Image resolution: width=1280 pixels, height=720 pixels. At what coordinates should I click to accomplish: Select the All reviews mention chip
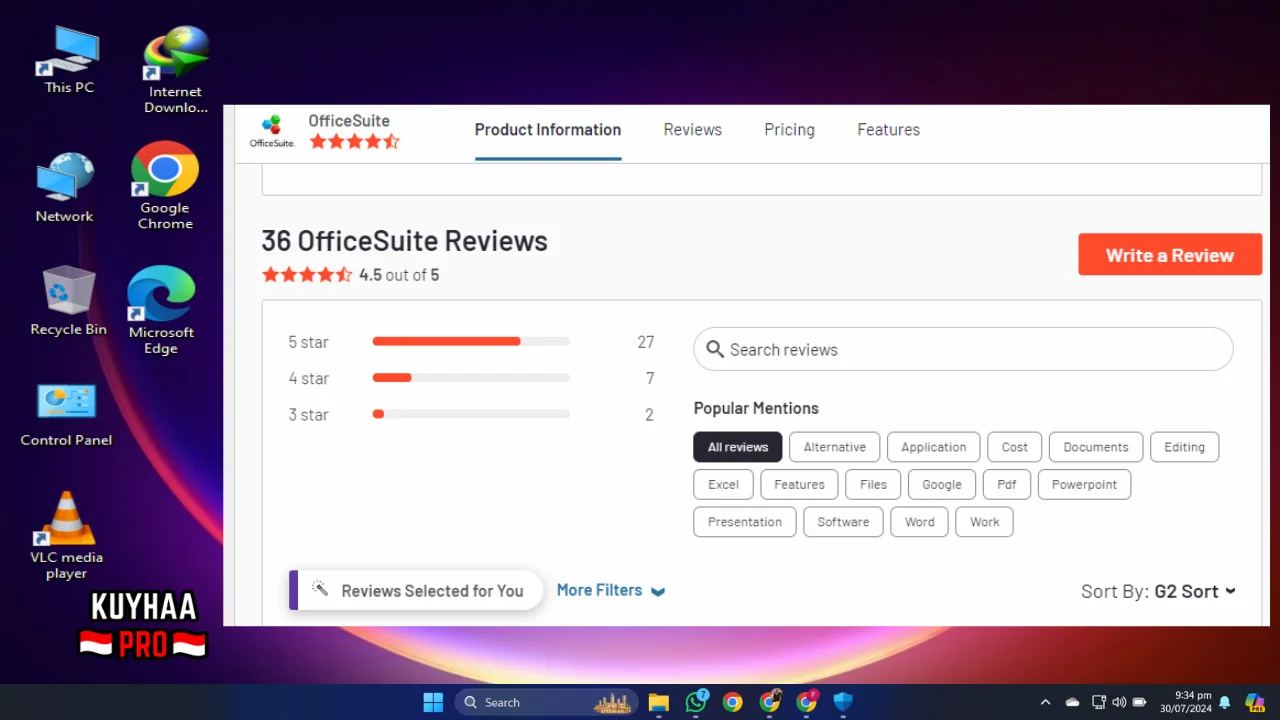click(738, 447)
